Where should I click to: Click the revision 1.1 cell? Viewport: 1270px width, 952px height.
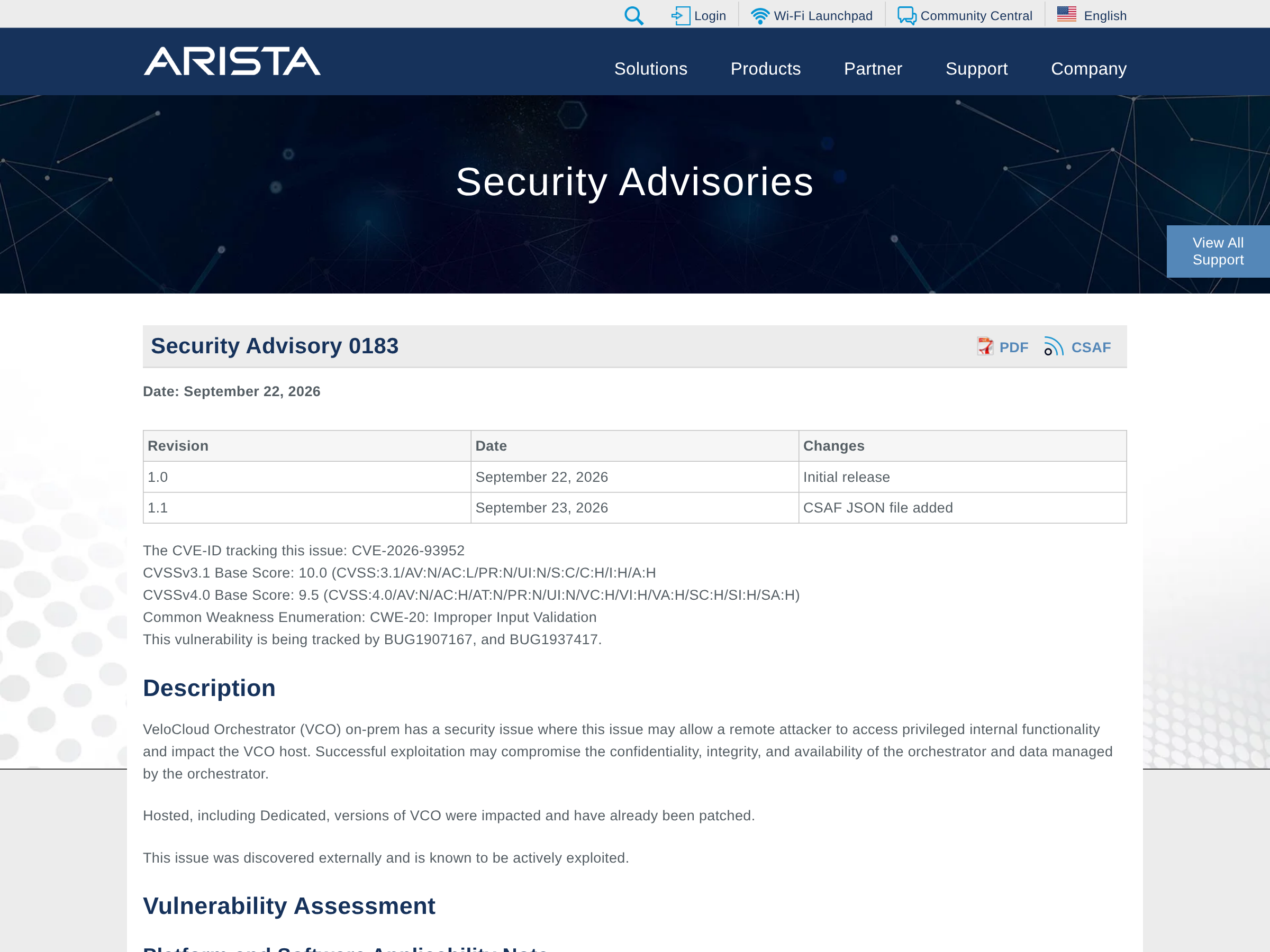(x=307, y=508)
